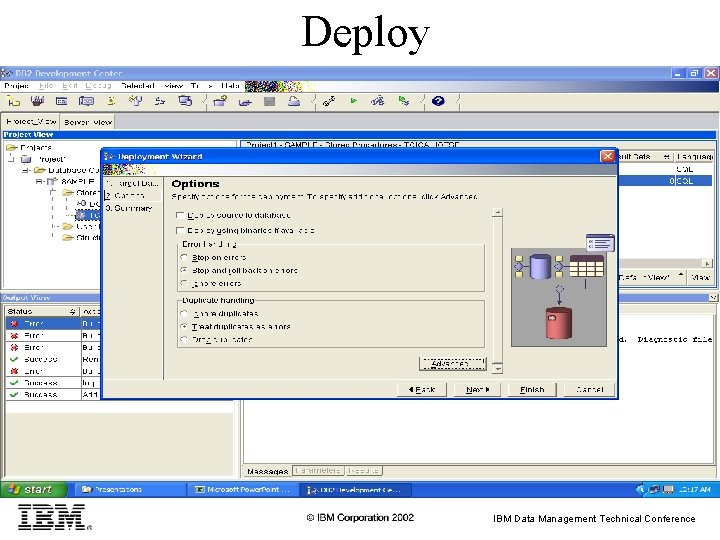The height and width of the screenshot is (540, 720).
Task: Switch to the Microsoft PowerPoint taskbar button
Action: [244, 489]
